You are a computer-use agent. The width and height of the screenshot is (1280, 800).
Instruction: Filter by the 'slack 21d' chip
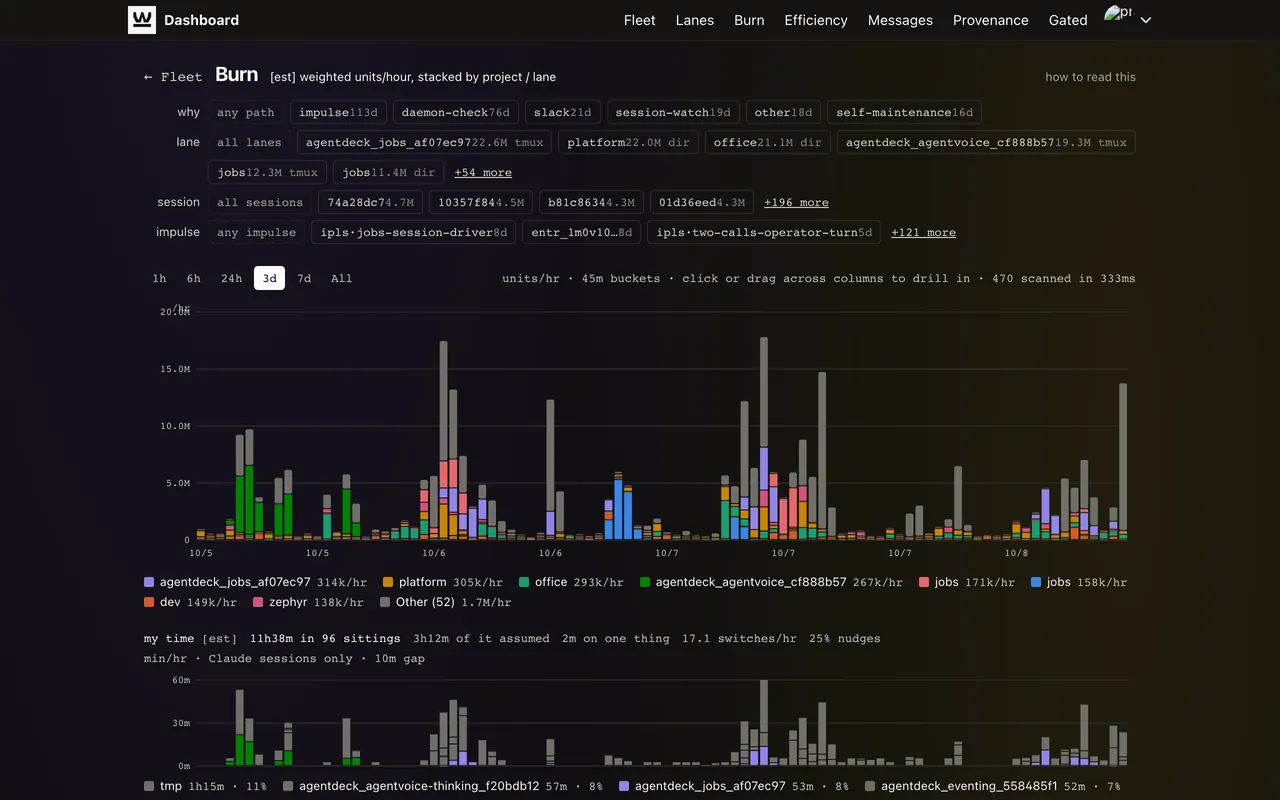[563, 112]
